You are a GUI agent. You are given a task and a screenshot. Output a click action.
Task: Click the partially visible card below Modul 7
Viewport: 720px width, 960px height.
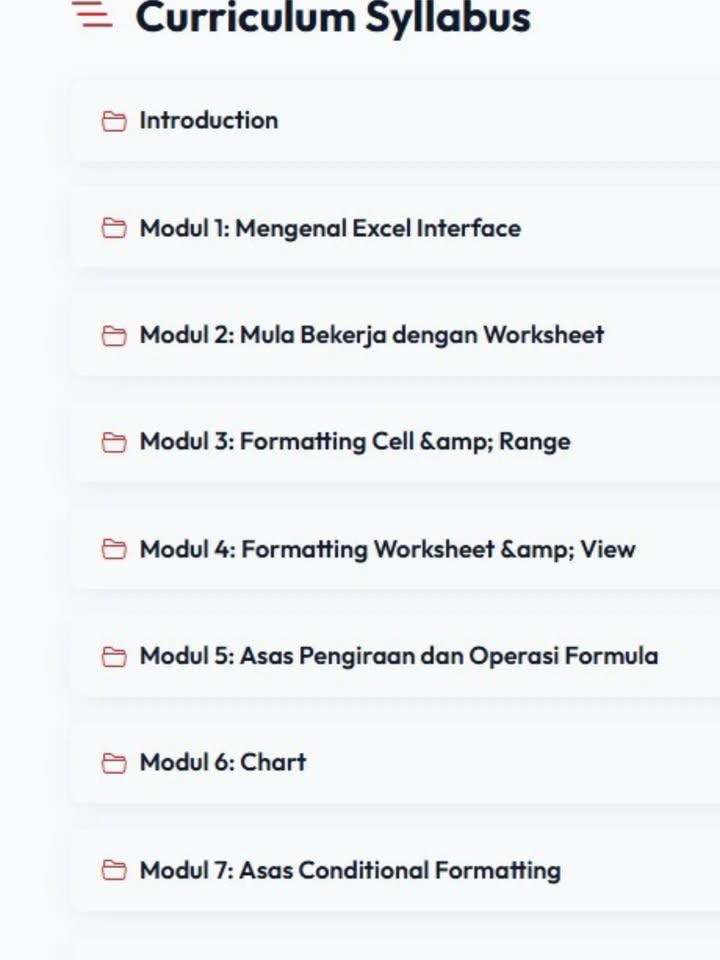pyautogui.click(x=396, y=948)
